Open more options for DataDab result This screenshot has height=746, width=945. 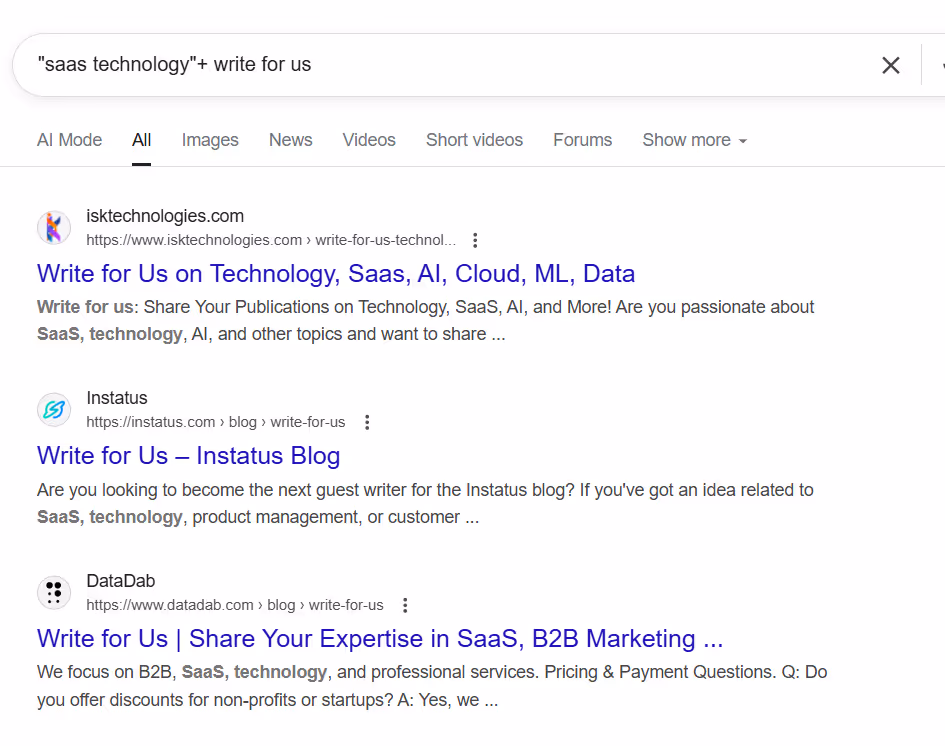tap(405, 605)
